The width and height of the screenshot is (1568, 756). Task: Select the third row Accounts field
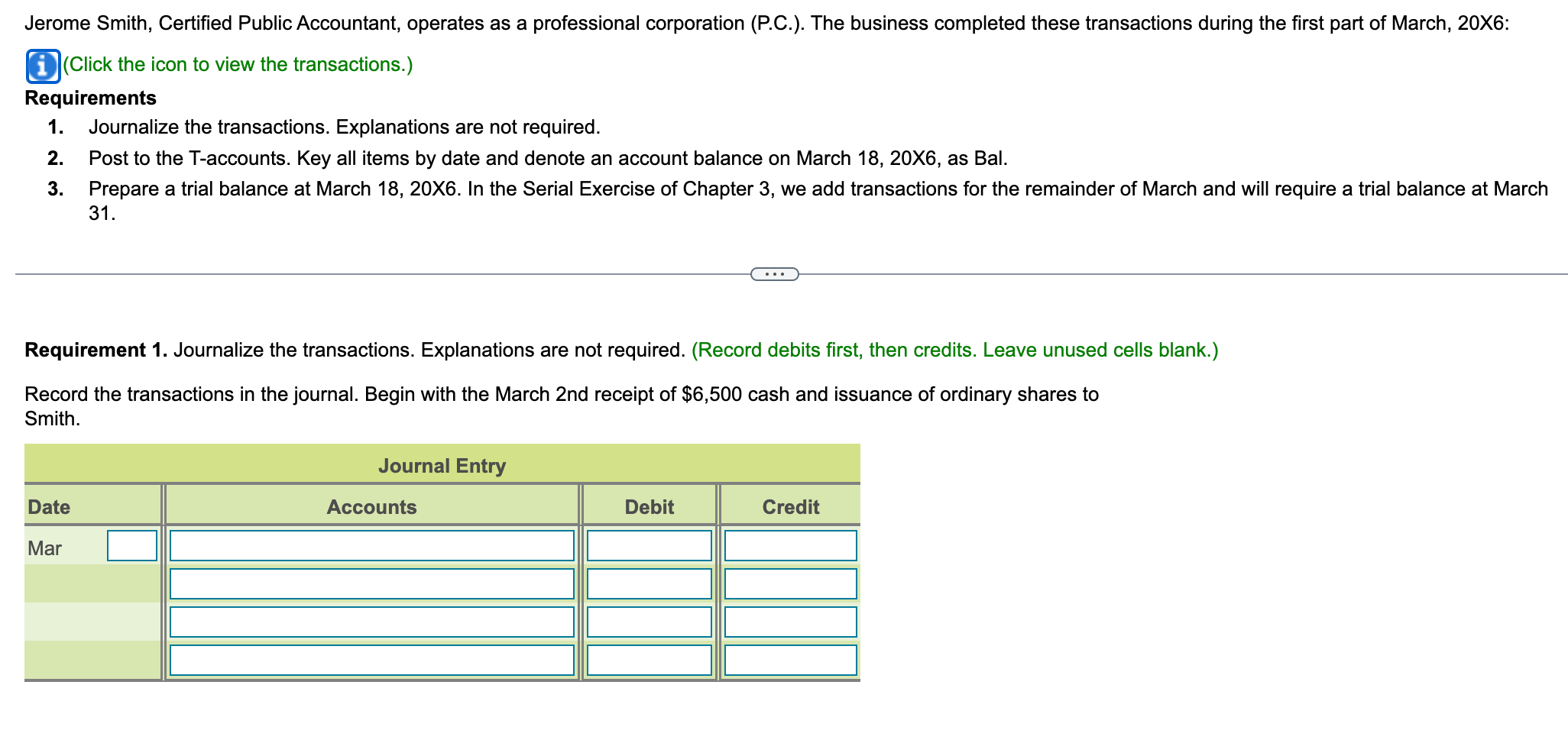pos(371,622)
